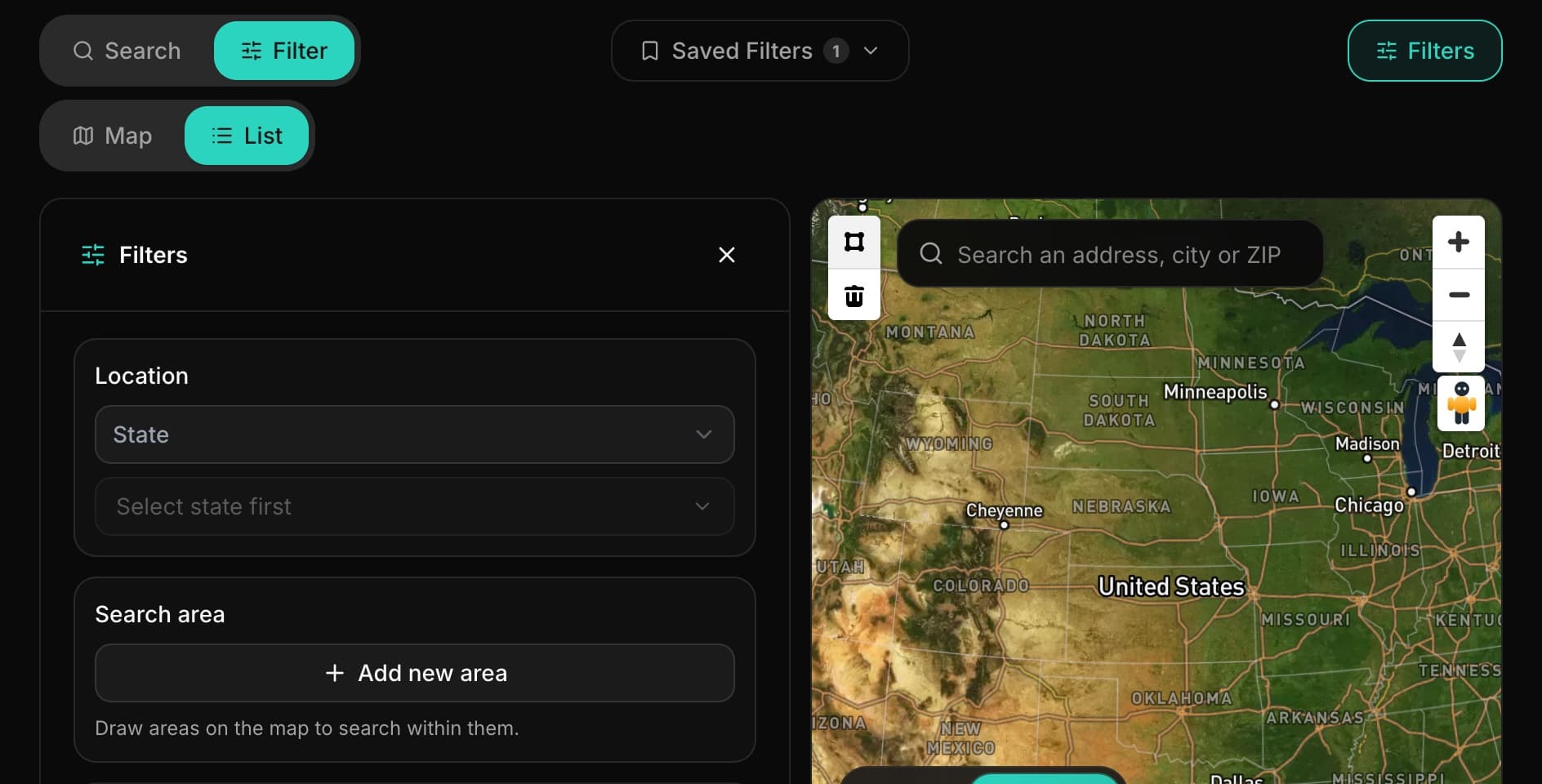Click the Minneapolis label on the map
The height and width of the screenshot is (784, 1542).
pyautogui.click(x=1215, y=392)
